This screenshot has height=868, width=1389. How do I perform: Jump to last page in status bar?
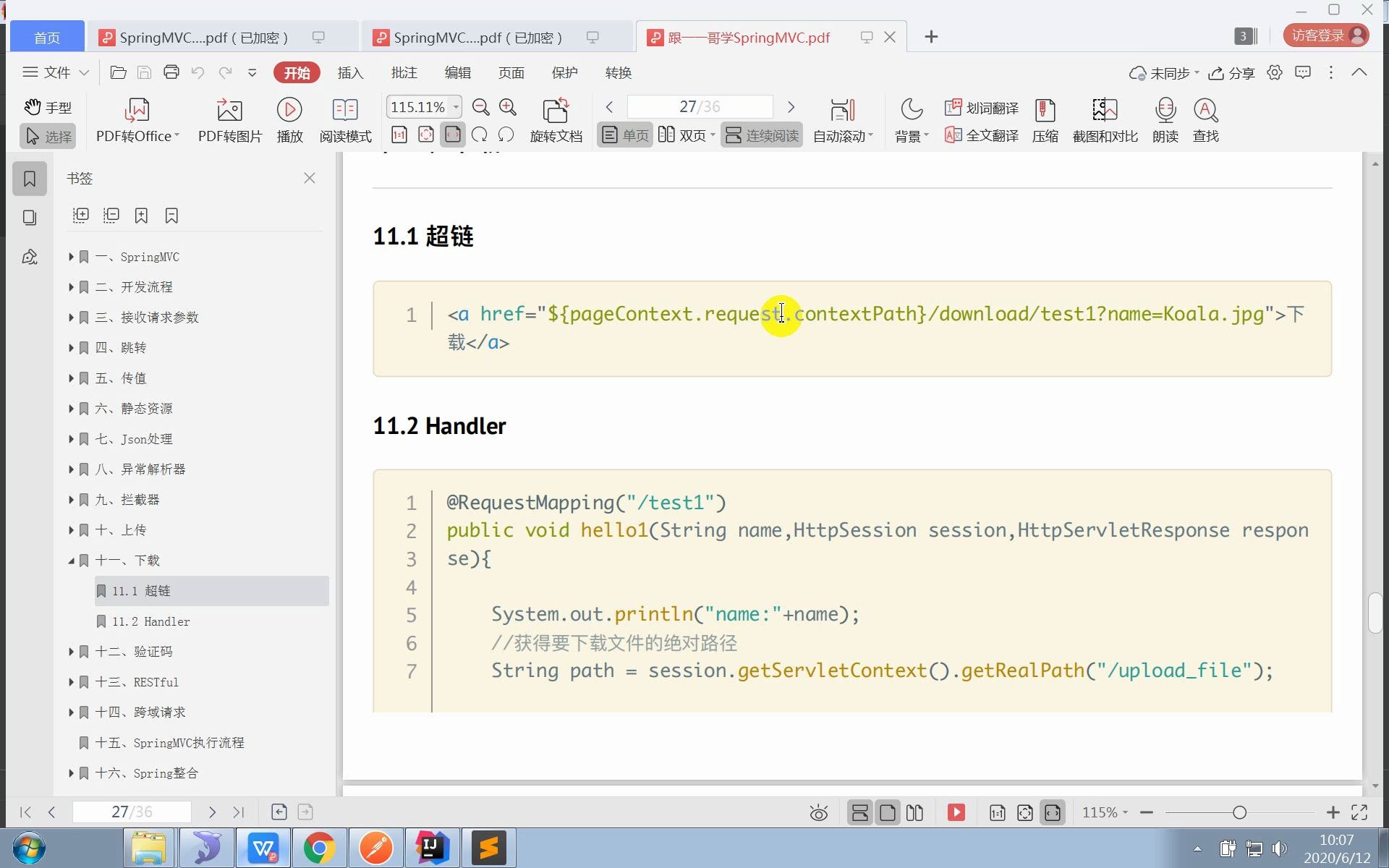click(x=239, y=812)
